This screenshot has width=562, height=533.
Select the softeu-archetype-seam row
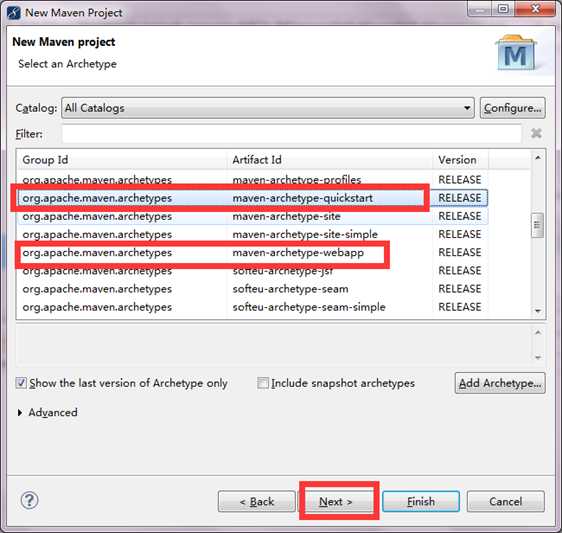click(253, 289)
